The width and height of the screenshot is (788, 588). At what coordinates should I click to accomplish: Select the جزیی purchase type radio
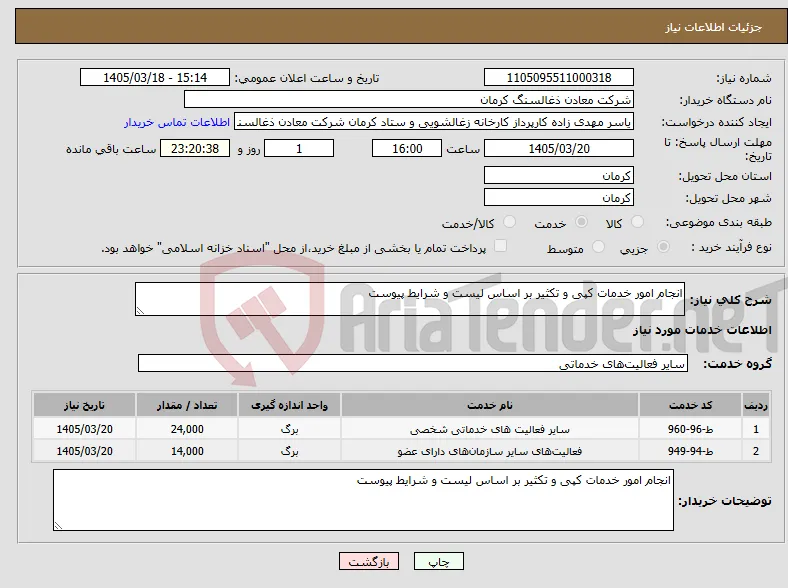click(663, 246)
